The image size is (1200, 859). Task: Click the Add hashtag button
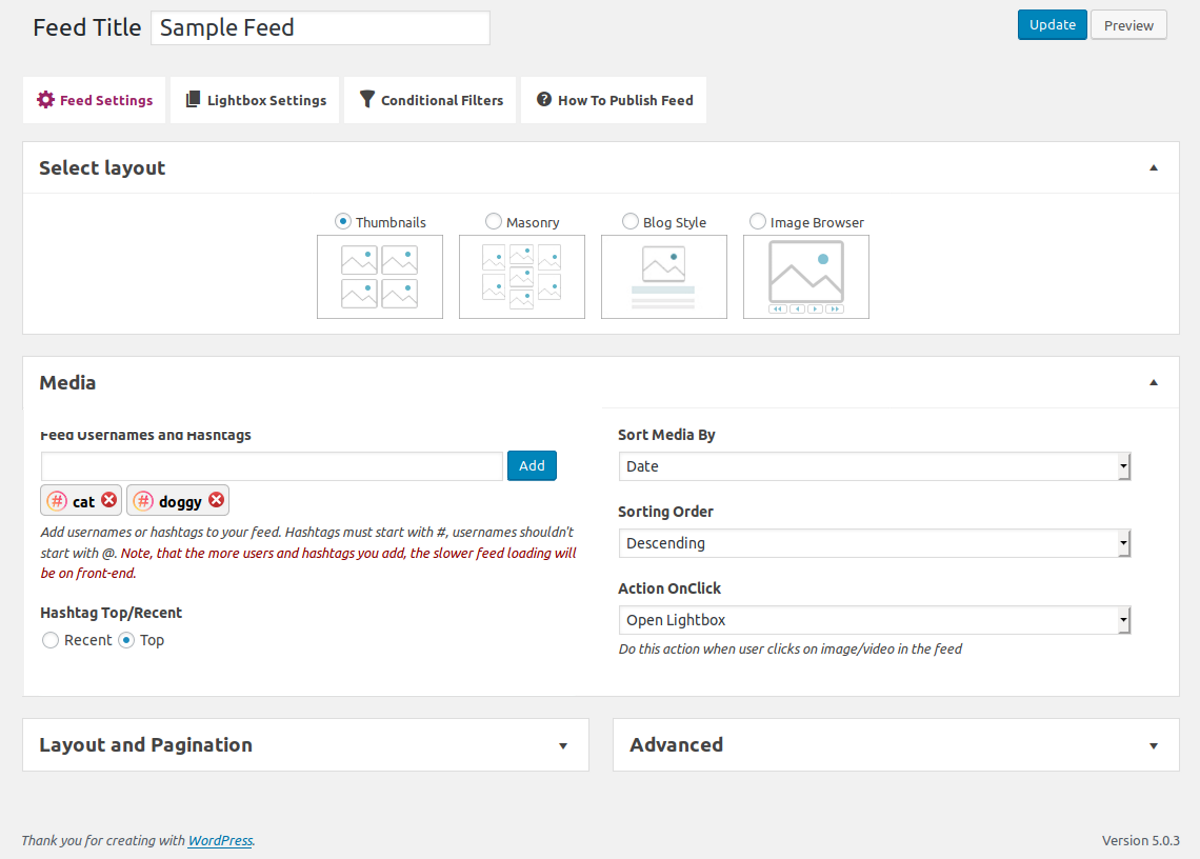532,466
